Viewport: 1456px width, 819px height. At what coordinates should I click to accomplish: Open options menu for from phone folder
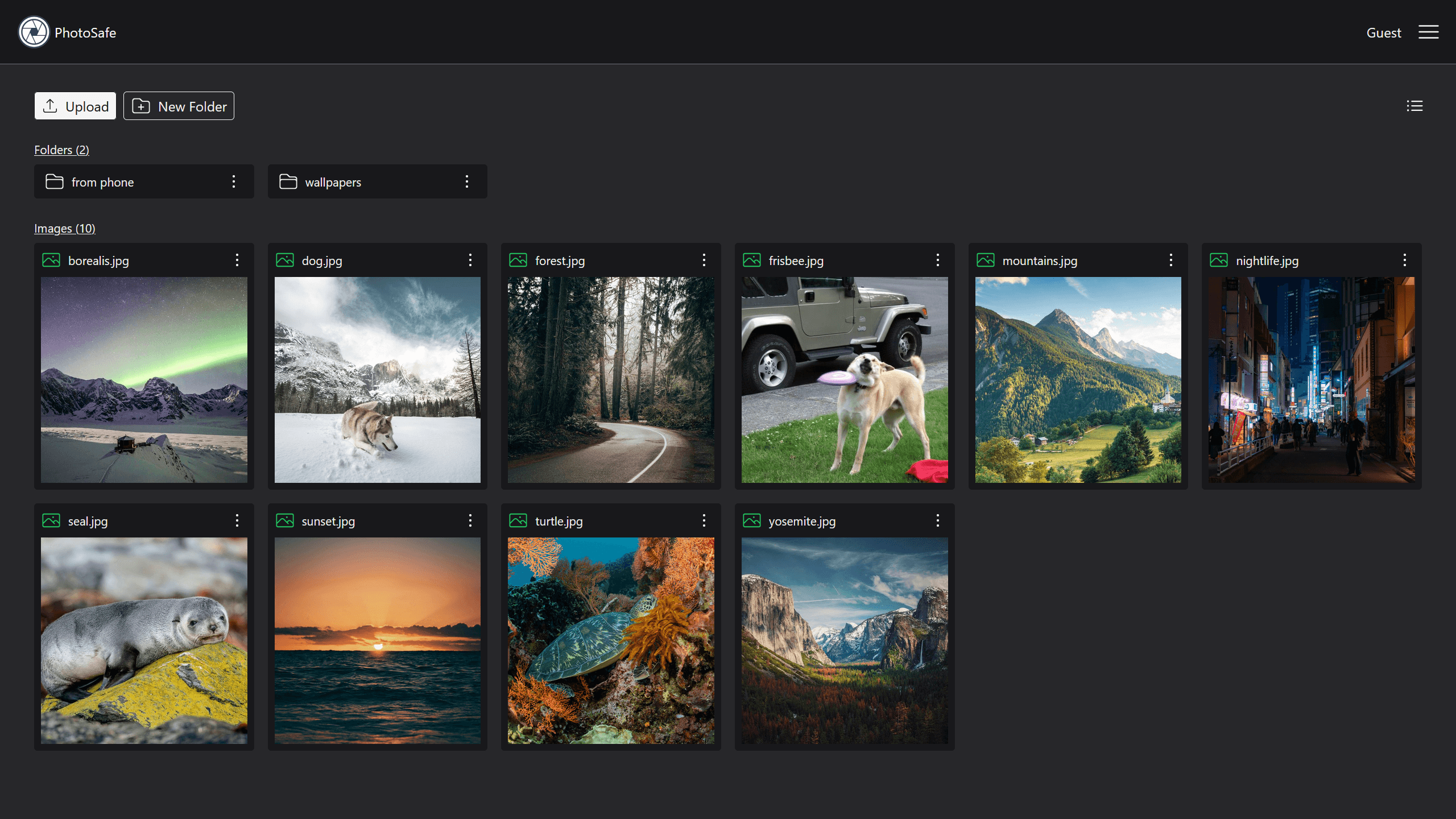[x=234, y=181]
